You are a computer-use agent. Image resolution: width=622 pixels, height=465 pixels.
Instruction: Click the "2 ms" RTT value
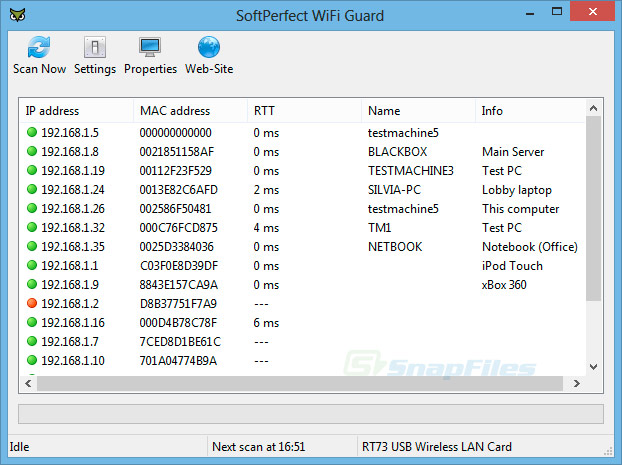click(x=266, y=190)
